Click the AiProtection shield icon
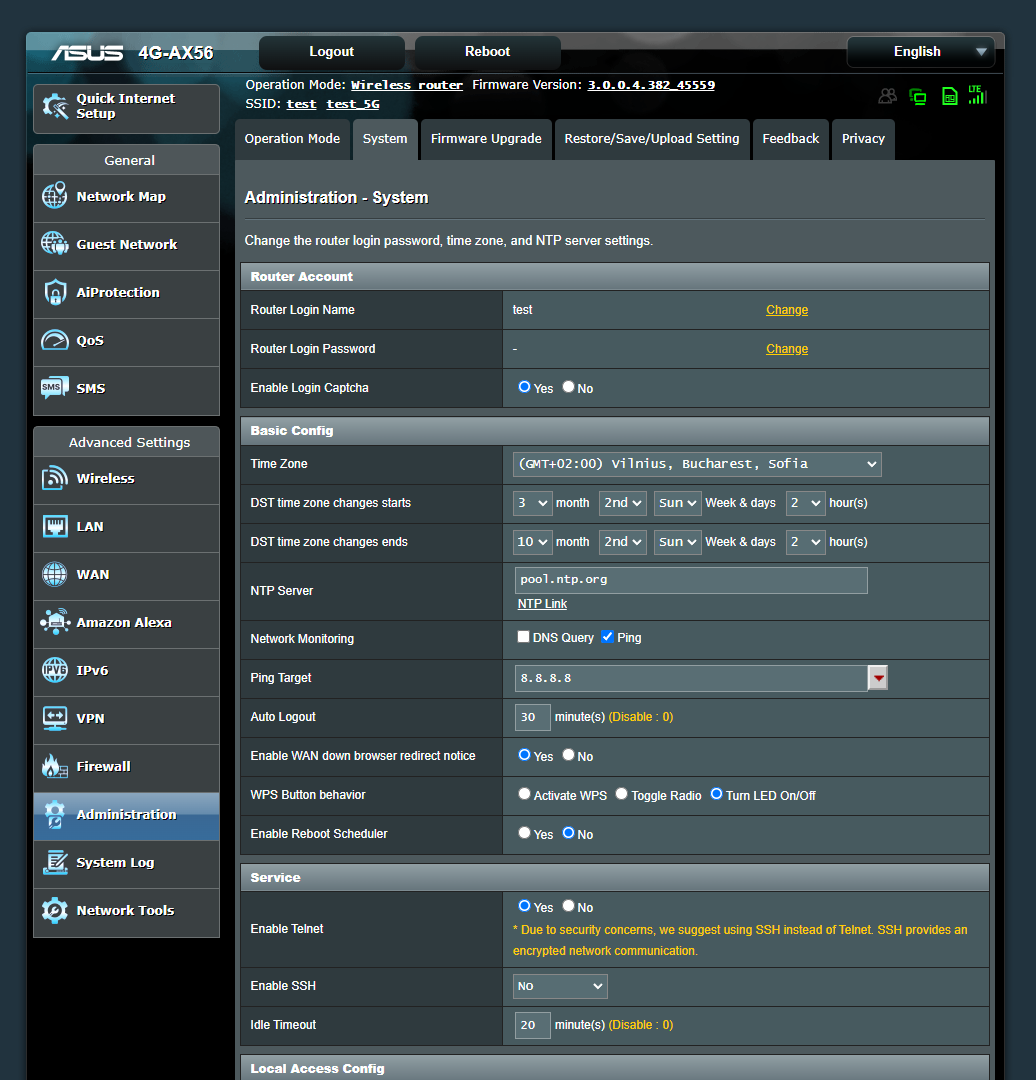Screen dimensions: 1036x1080 click(x=54, y=292)
